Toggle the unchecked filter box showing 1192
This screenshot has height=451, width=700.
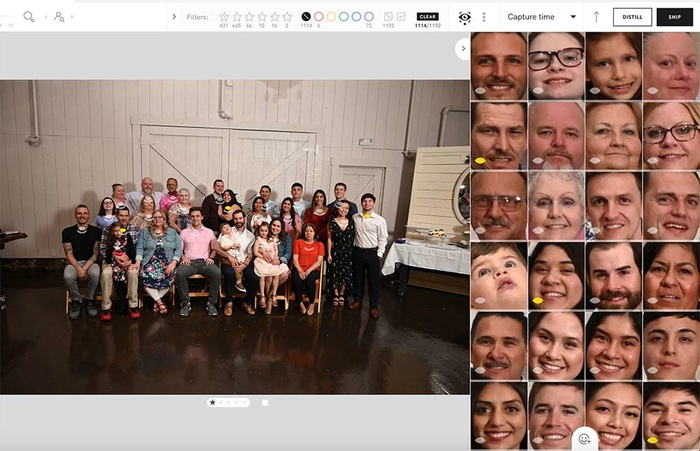388,16
